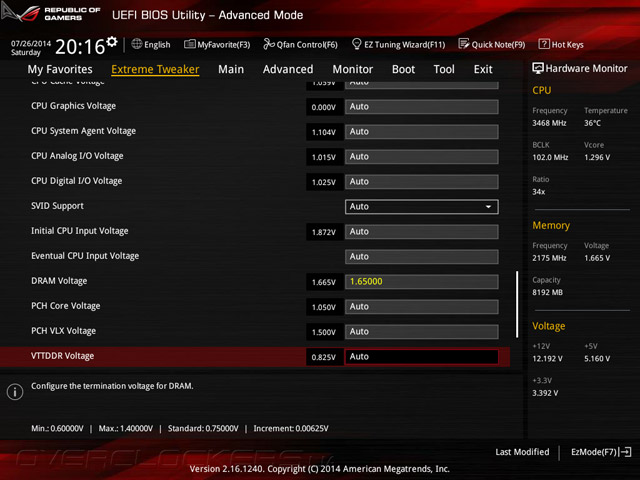Click the Hot Keys label
Image resolution: width=640 pixels, height=480 pixels.
tap(567, 44)
